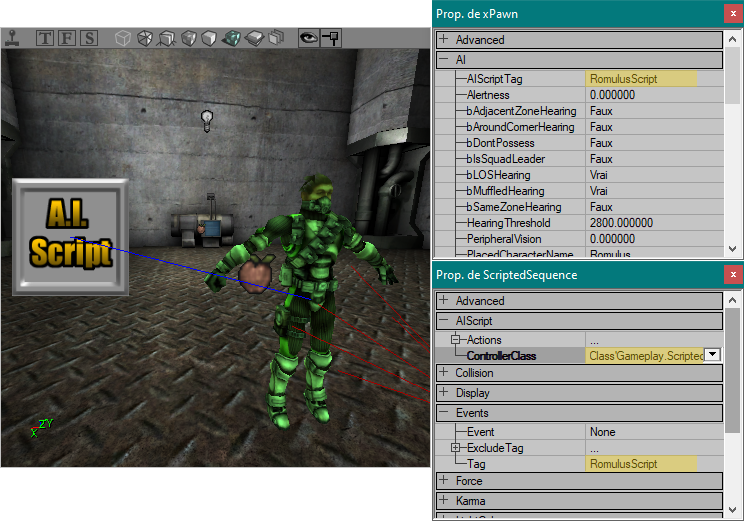
Task: Click the joystick realtime preview icon
Action: click(x=12, y=38)
